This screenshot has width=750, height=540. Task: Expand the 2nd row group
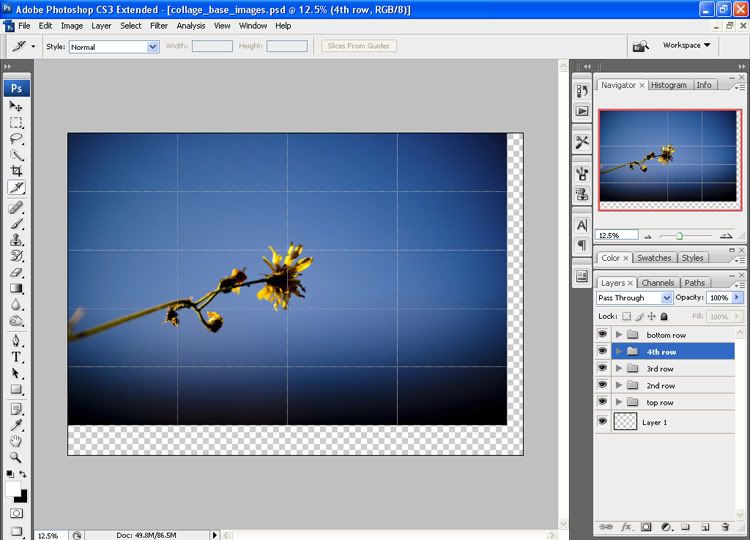[x=619, y=385]
